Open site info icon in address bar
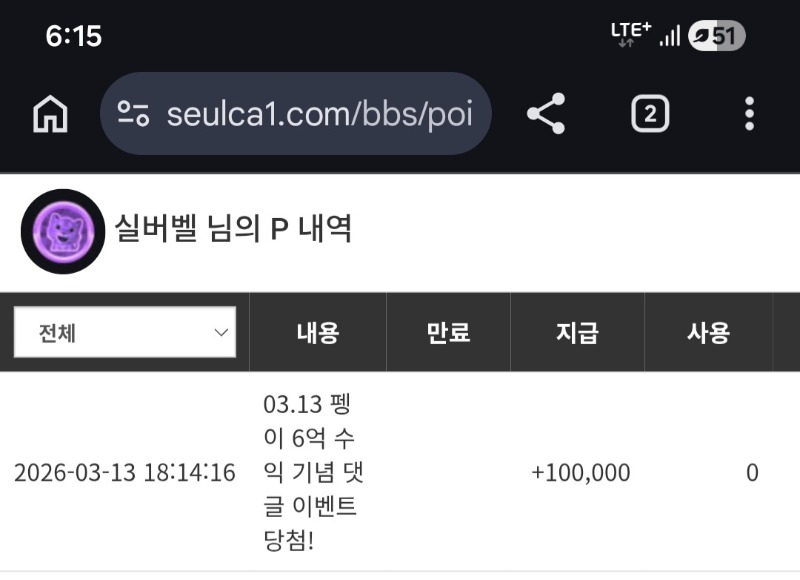This screenshot has width=800, height=580. coord(133,114)
